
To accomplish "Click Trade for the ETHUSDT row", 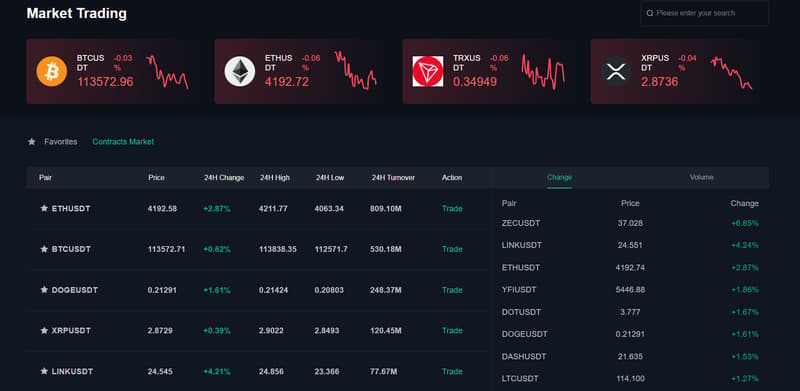I will coord(452,208).
